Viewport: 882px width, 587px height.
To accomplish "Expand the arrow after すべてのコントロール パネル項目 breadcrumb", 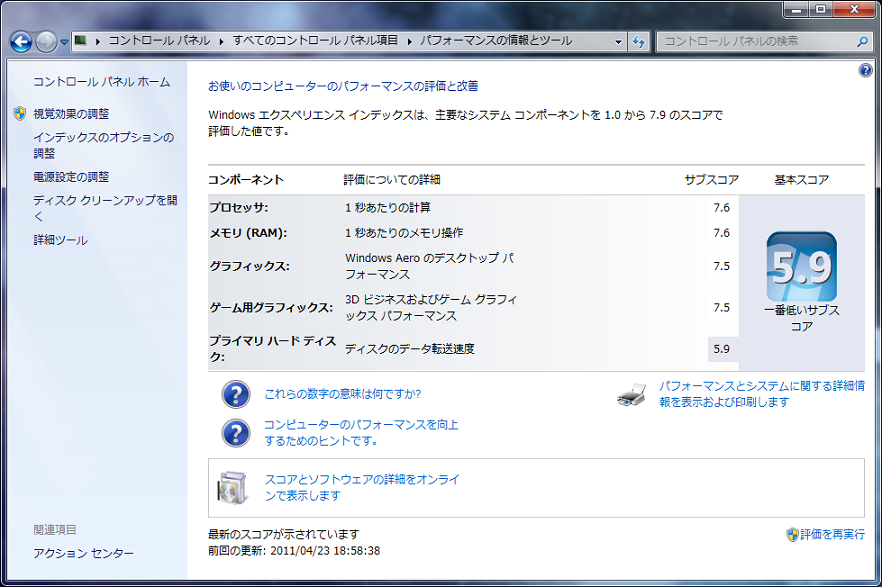I will coord(409,41).
